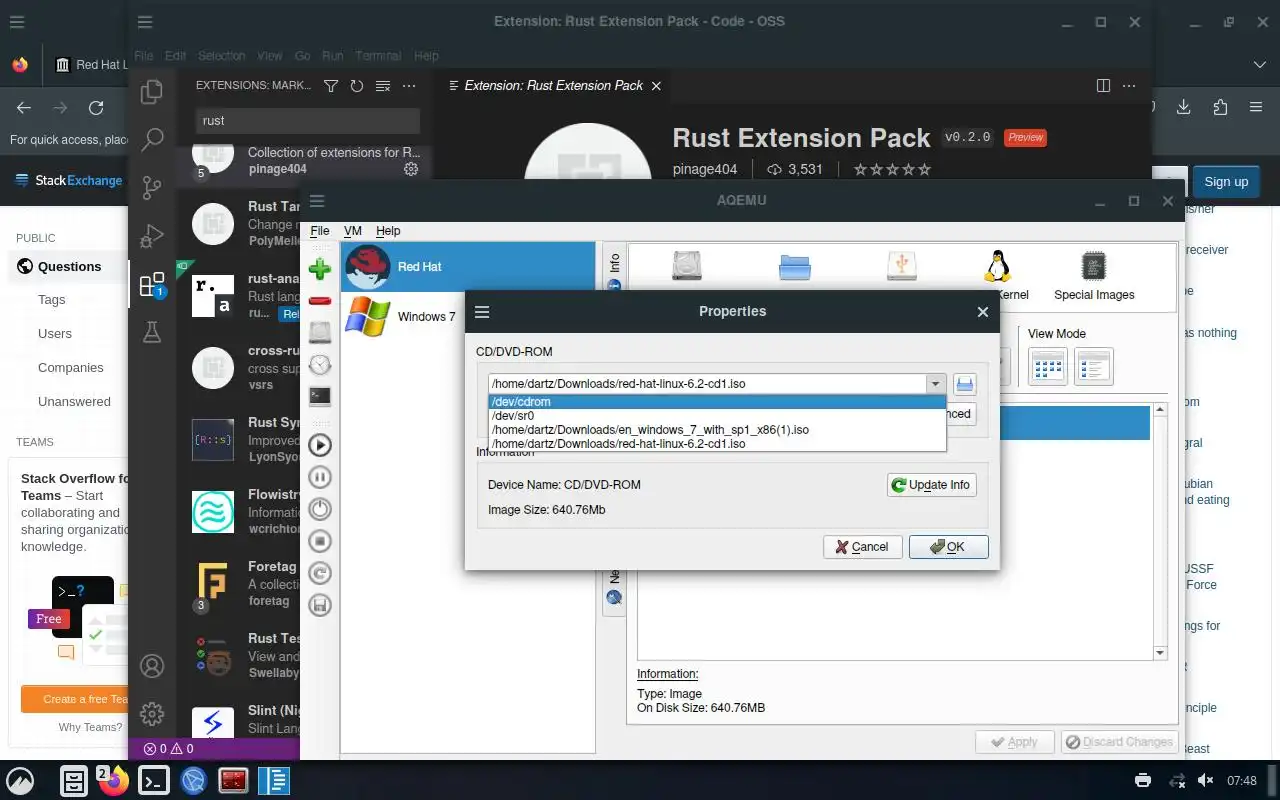This screenshot has width=1280, height=800.
Task: Click the AQEMU play (start VM) button
Action: click(x=320, y=445)
